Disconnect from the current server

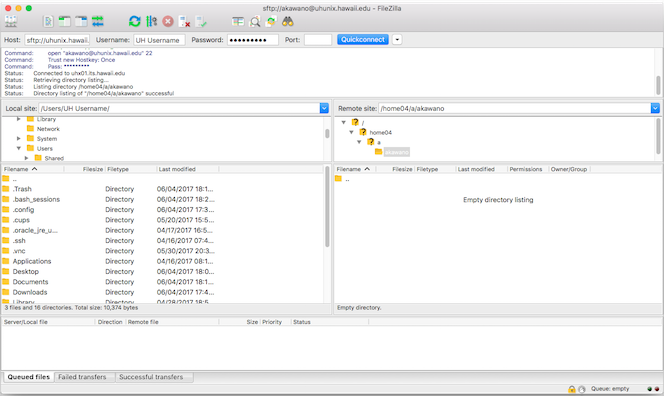[185, 21]
